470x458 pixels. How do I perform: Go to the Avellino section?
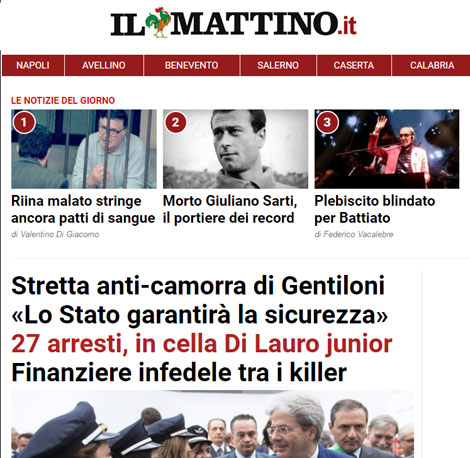coord(104,65)
